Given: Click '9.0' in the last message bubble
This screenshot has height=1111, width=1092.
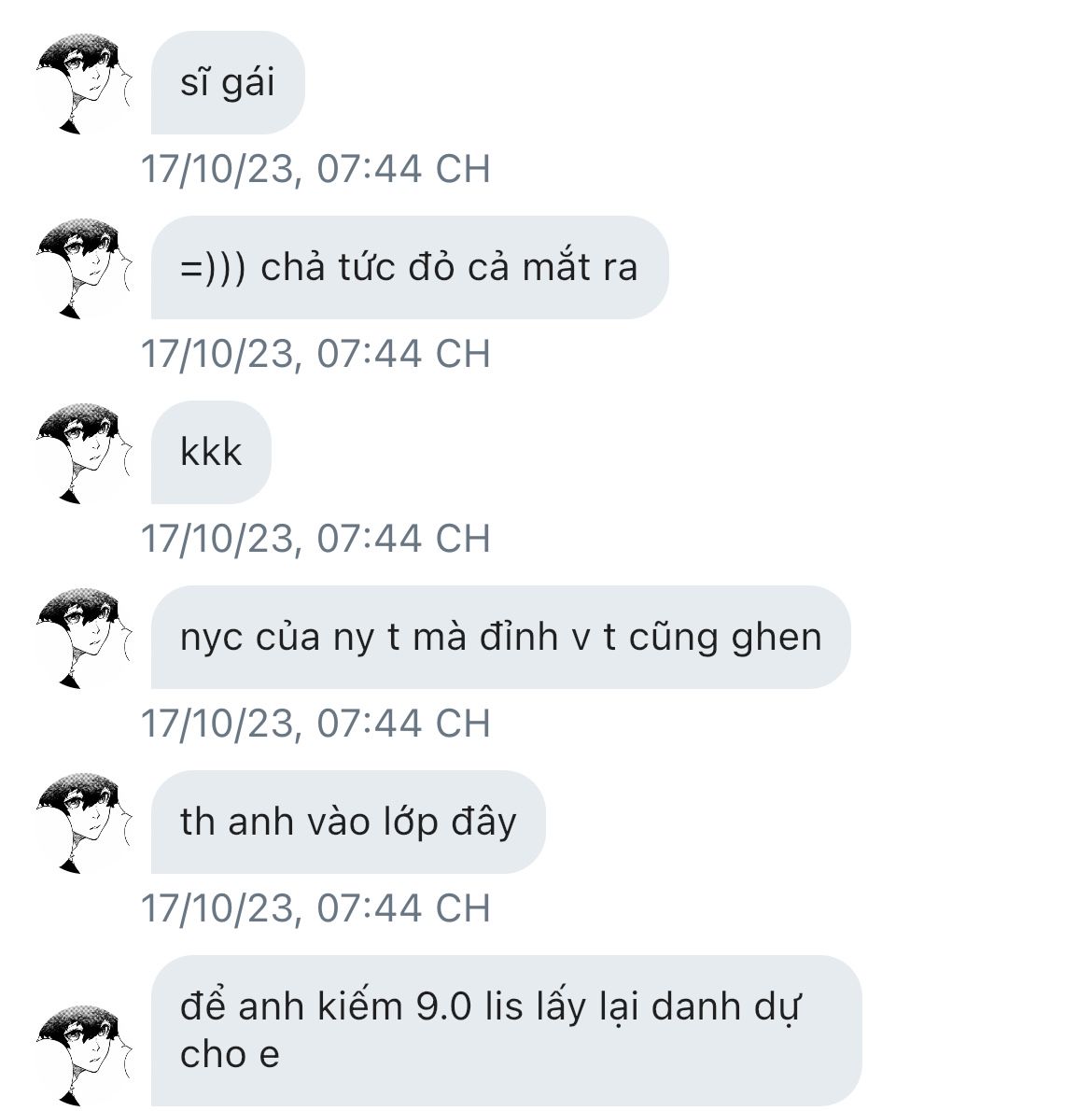Looking at the screenshot, I should pos(443,1006).
